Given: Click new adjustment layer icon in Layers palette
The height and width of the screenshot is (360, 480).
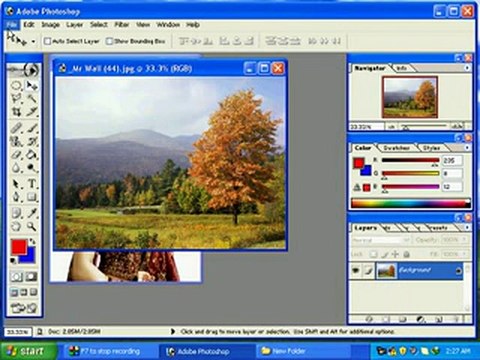Looking at the screenshot, I should coord(421,319).
